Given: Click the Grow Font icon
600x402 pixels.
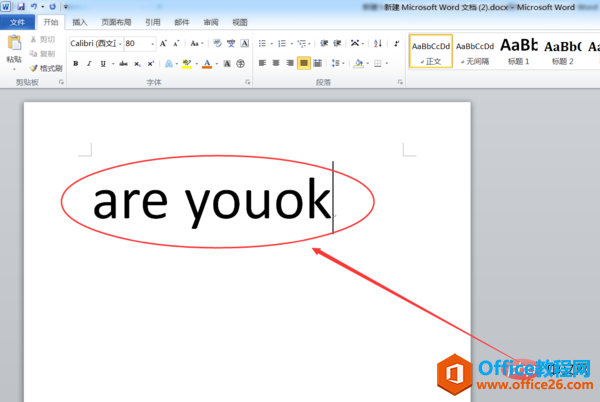Looking at the screenshot, I should pos(163,44).
